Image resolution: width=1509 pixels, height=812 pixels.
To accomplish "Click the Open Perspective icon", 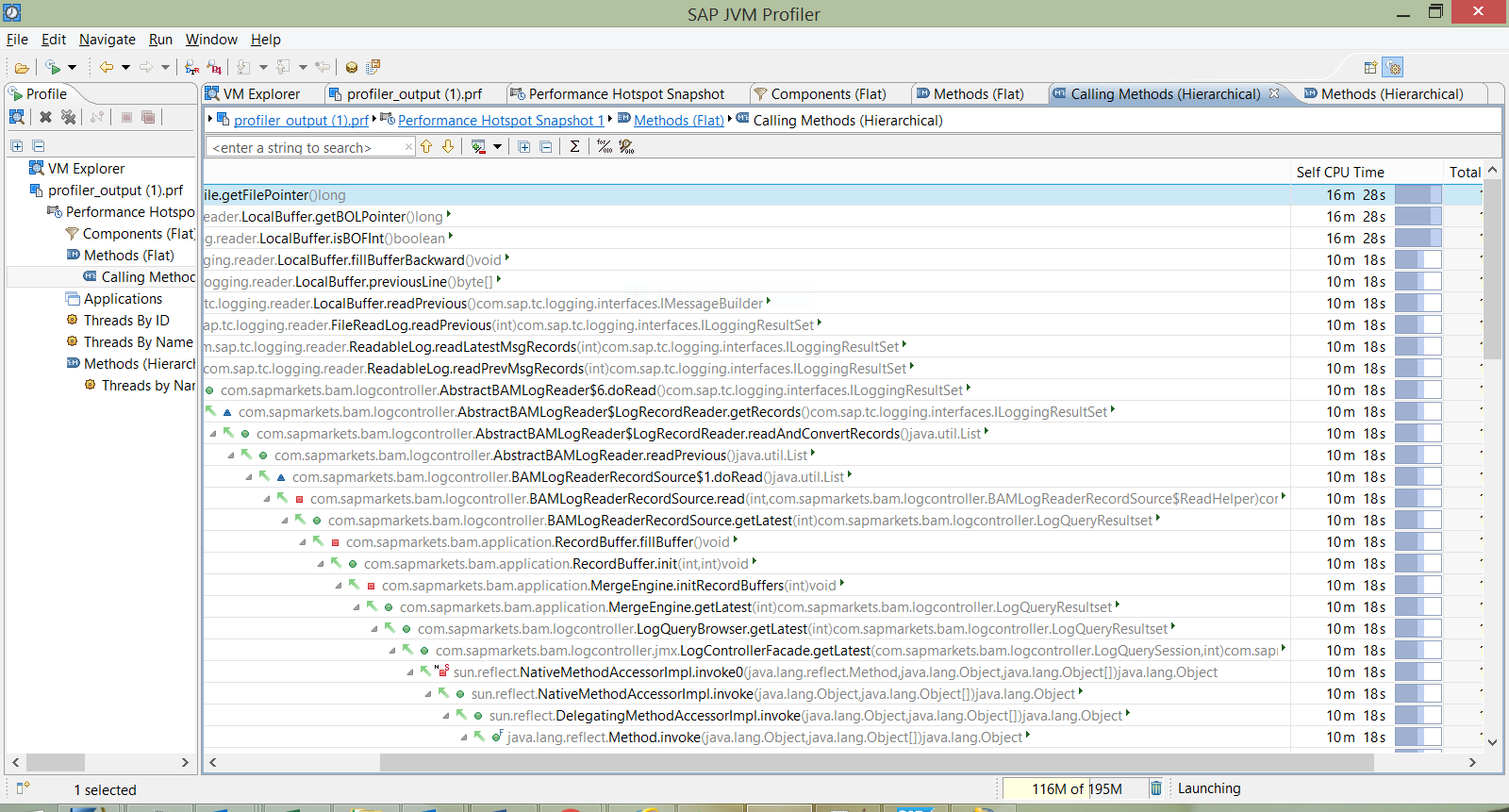I will (x=1370, y=67).
